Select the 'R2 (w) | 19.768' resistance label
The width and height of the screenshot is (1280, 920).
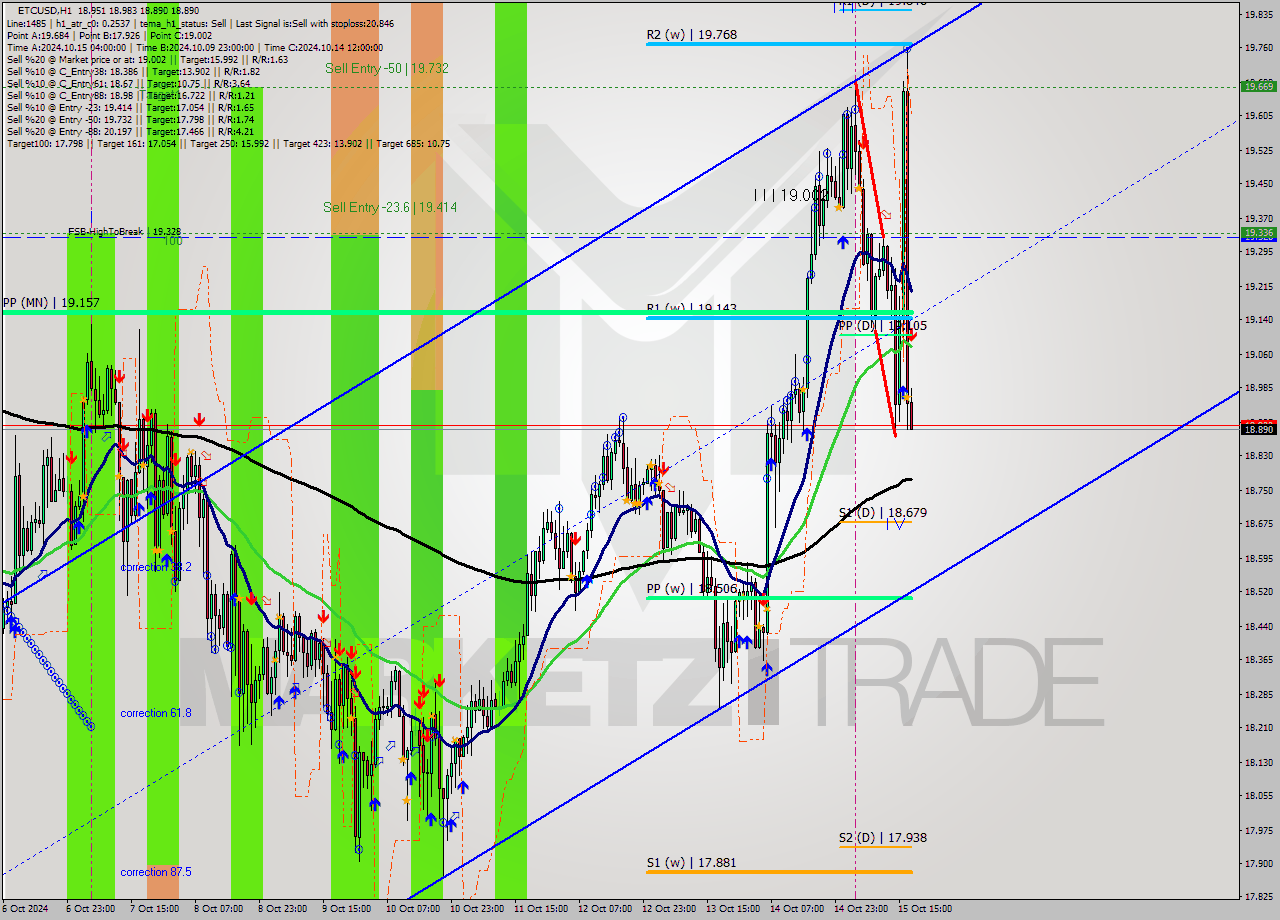pyautogui.click(x=691, y=34)
